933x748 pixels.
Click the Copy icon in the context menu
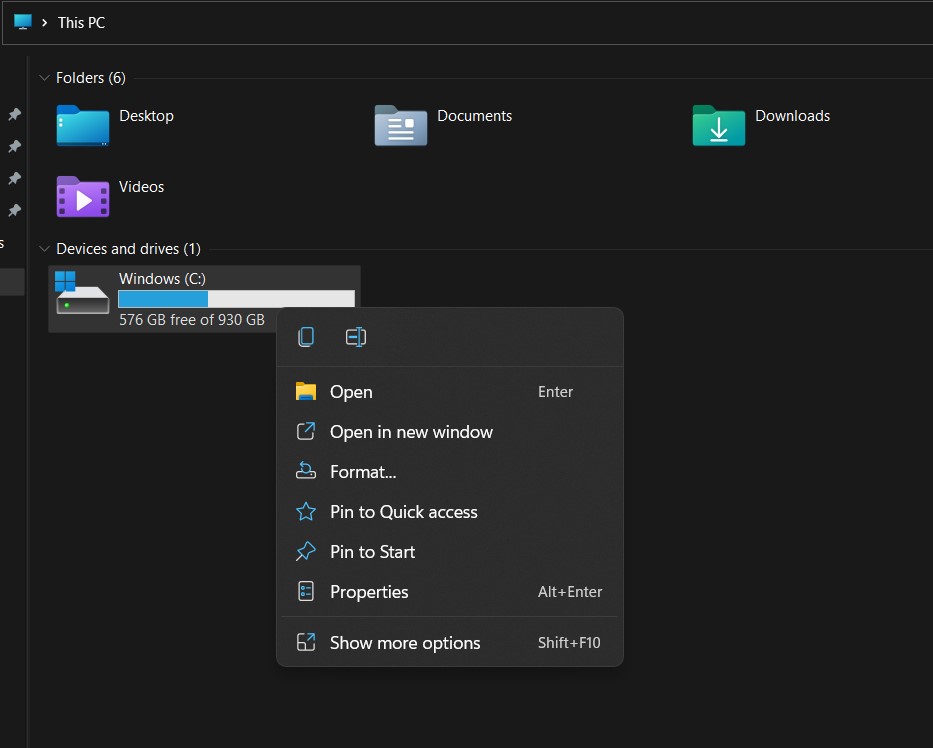[305, 337]
